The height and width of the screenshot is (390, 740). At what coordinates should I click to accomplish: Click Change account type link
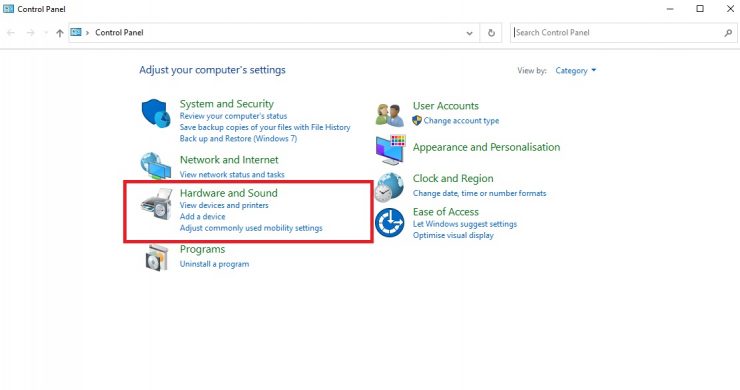[461, 120]
